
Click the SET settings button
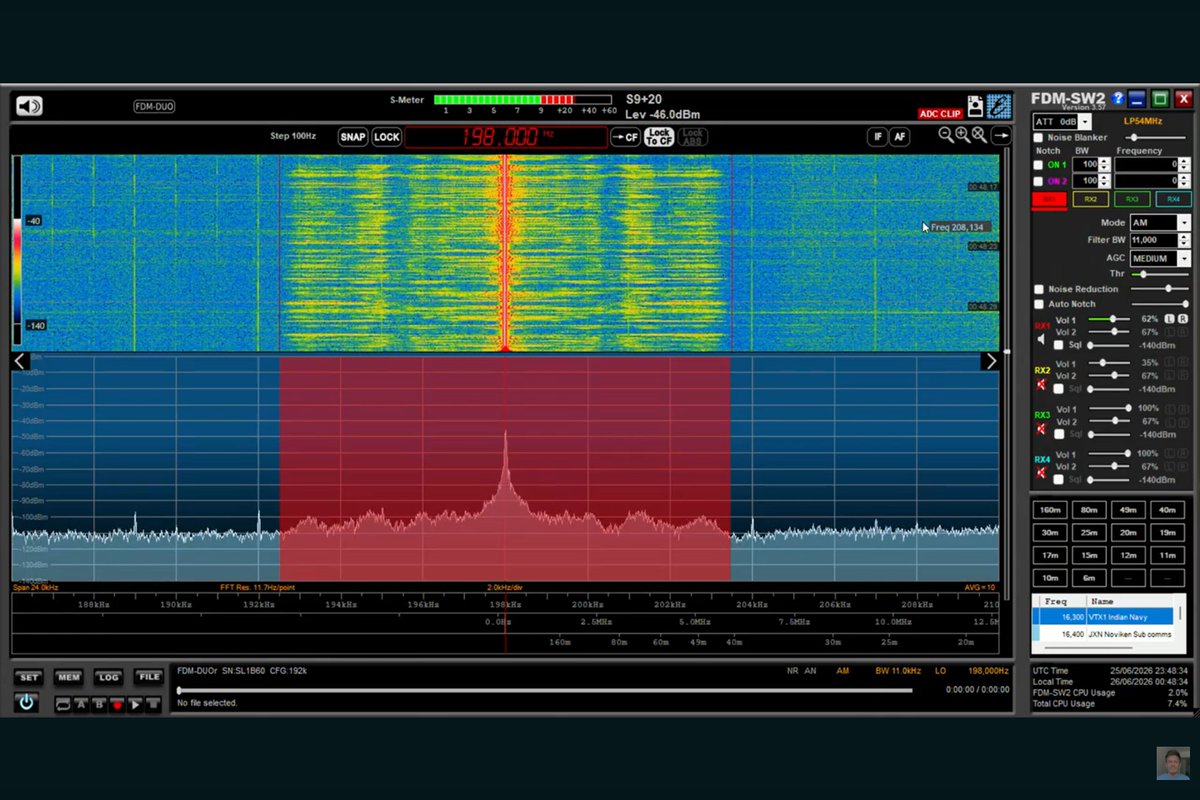click(x=29, y=677)
